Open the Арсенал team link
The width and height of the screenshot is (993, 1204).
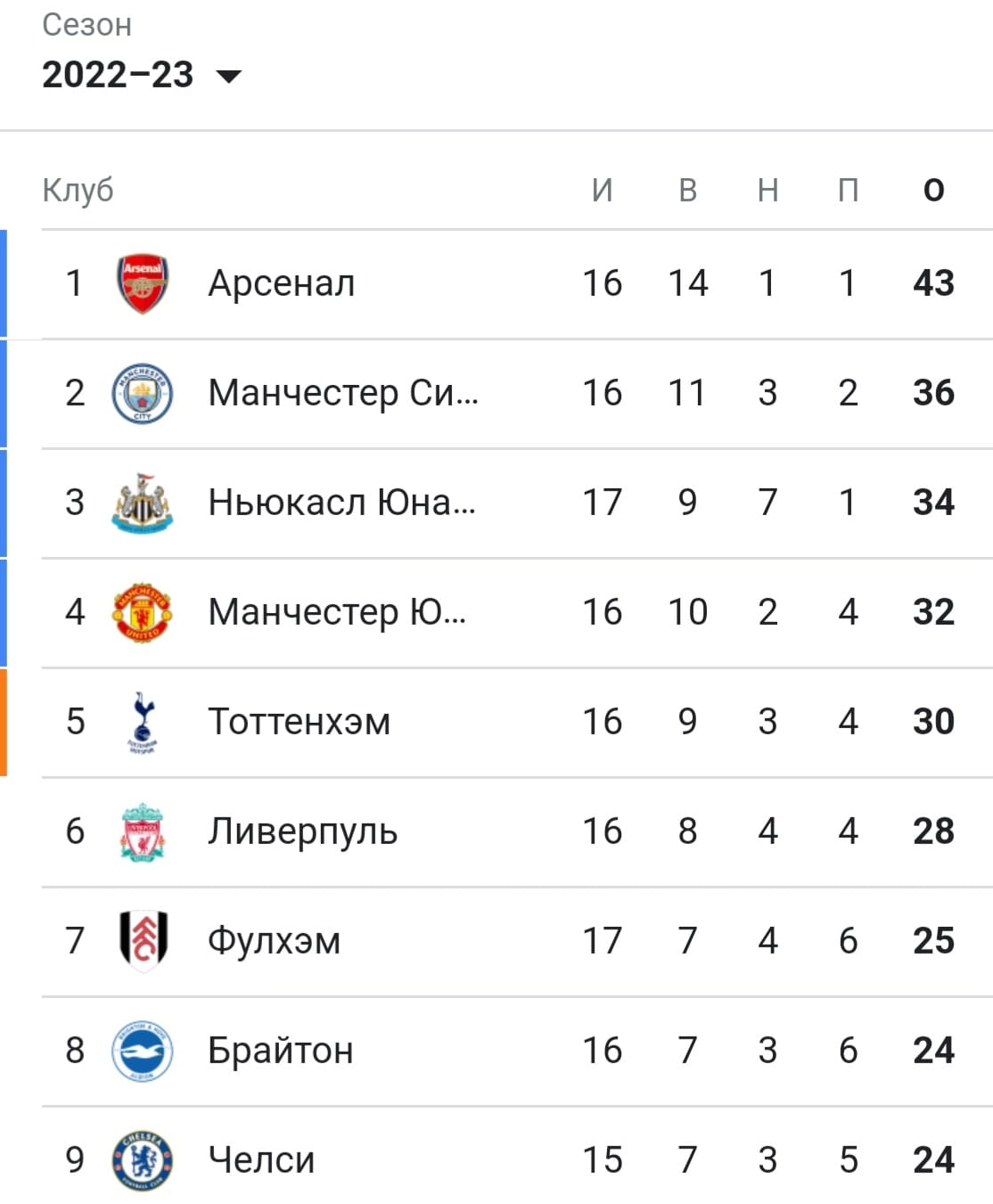pyautogui.click(x=282, y=283)
